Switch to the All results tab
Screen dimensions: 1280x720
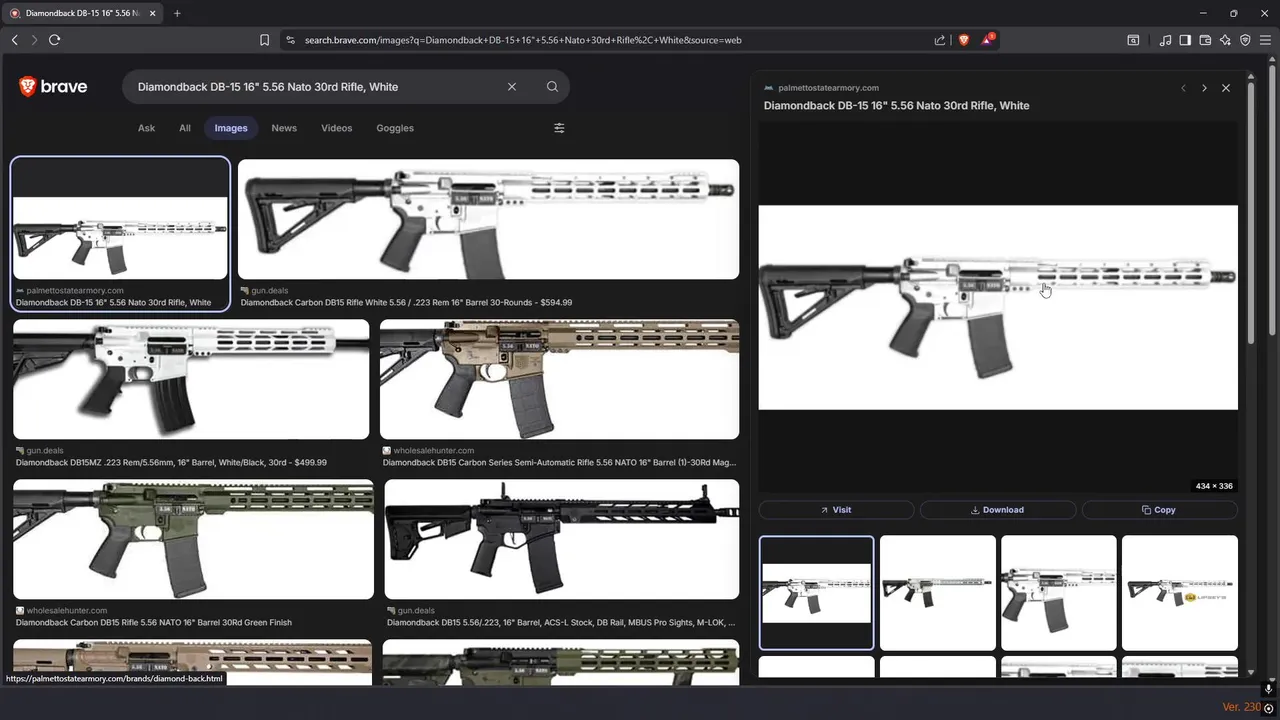point(185,128)
